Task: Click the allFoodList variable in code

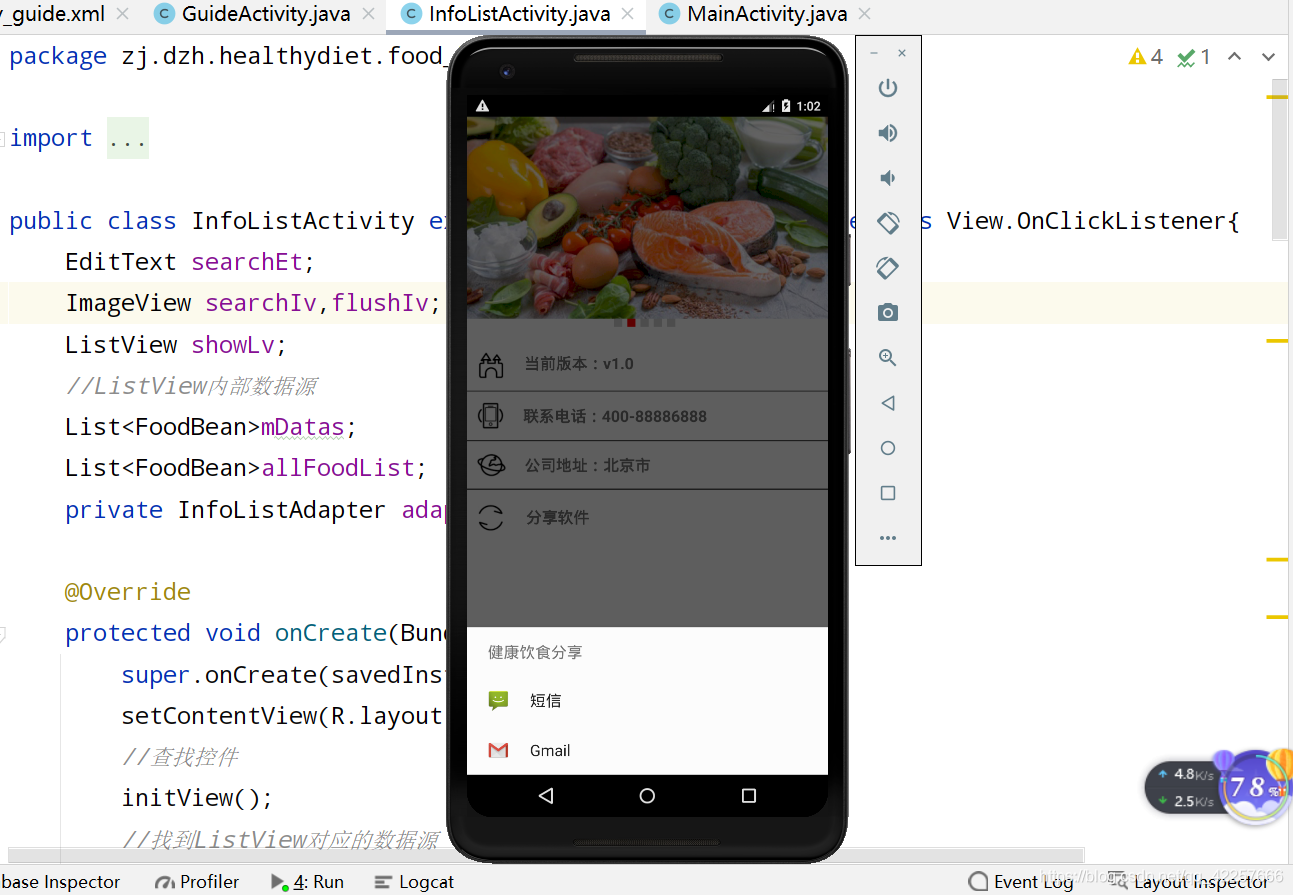Action: [338, 468]
